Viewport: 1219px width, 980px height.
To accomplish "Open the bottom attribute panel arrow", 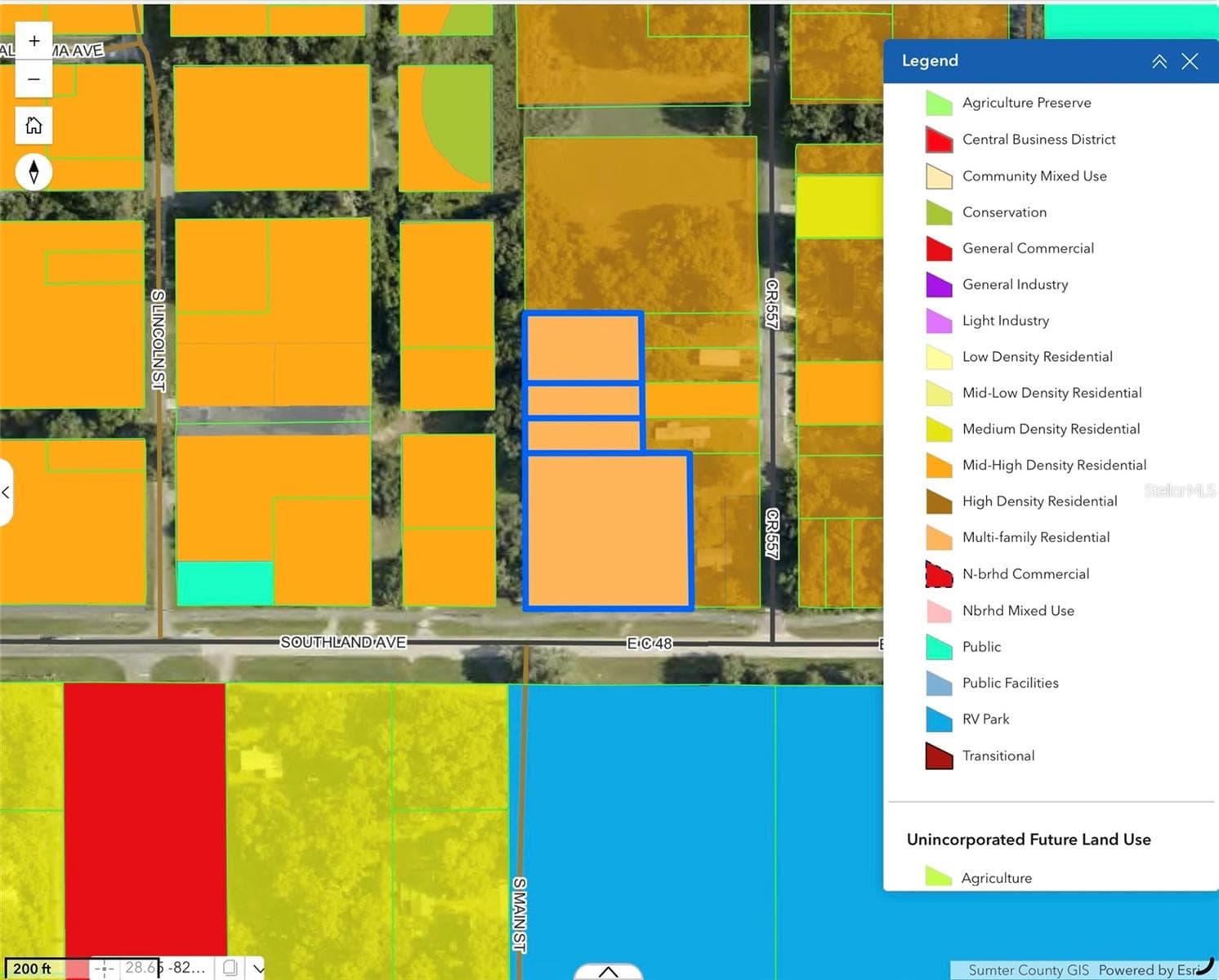I will (x=608, y=971).
